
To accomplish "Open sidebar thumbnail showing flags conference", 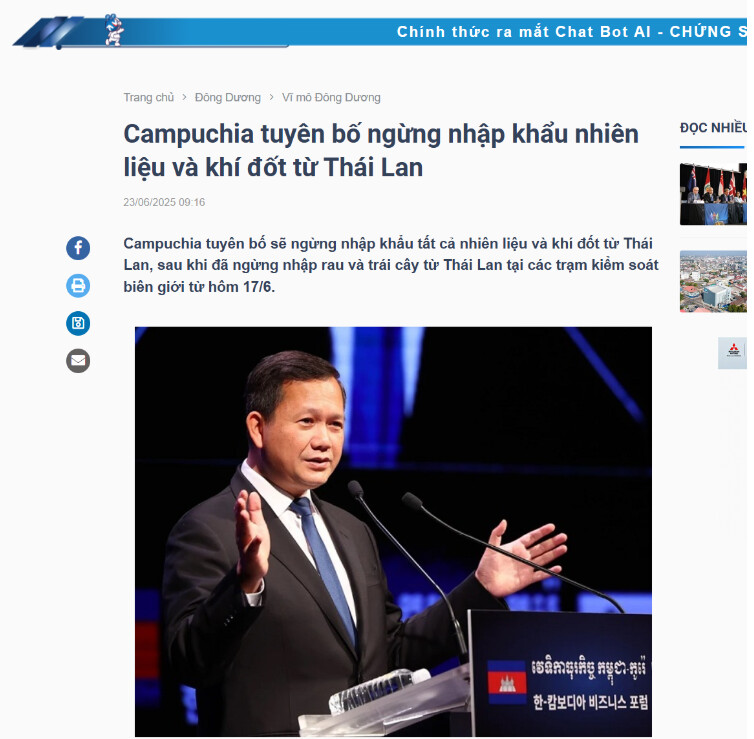I will pos(713,194).
